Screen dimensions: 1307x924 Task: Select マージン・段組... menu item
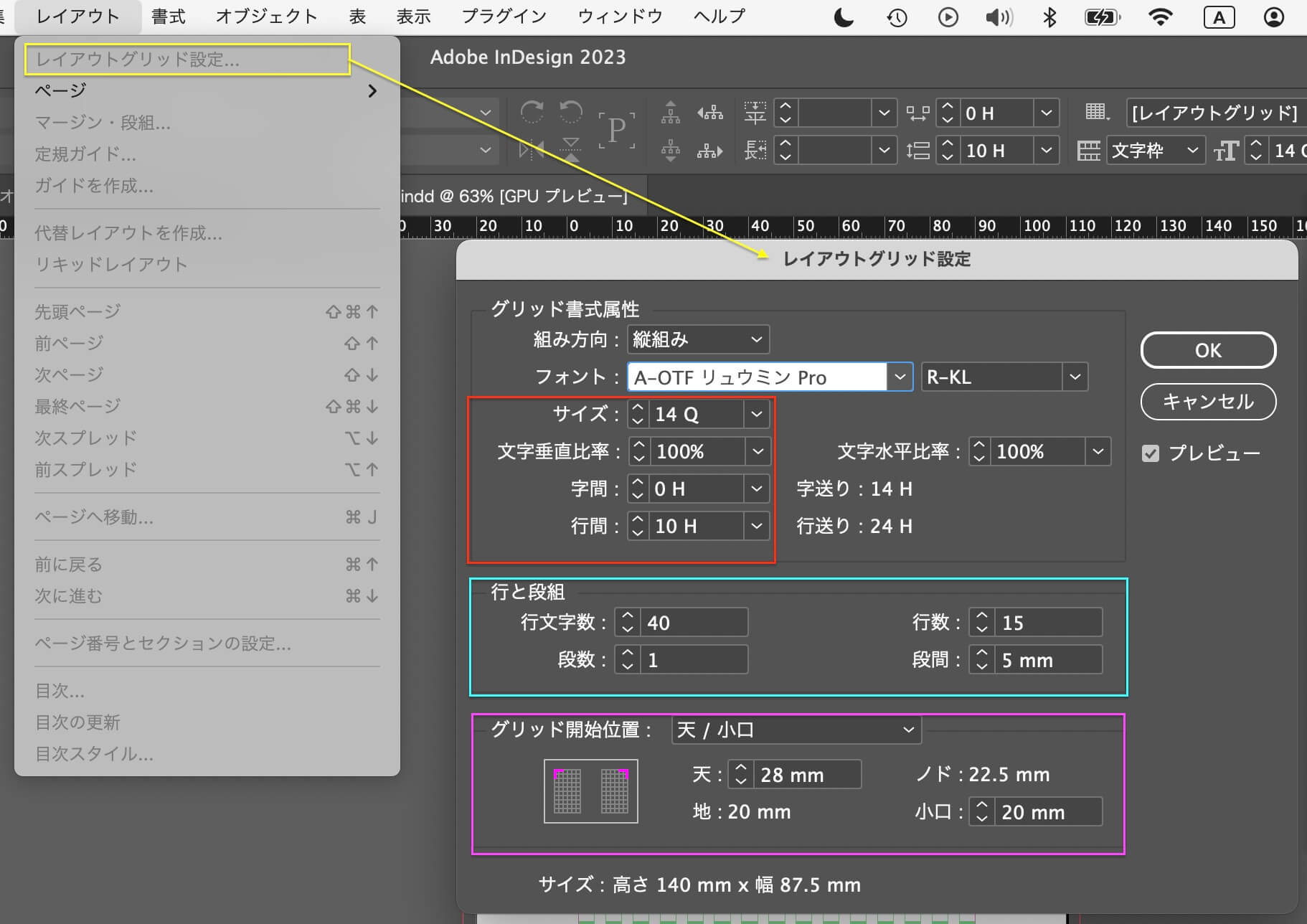[x=207, y=123]
